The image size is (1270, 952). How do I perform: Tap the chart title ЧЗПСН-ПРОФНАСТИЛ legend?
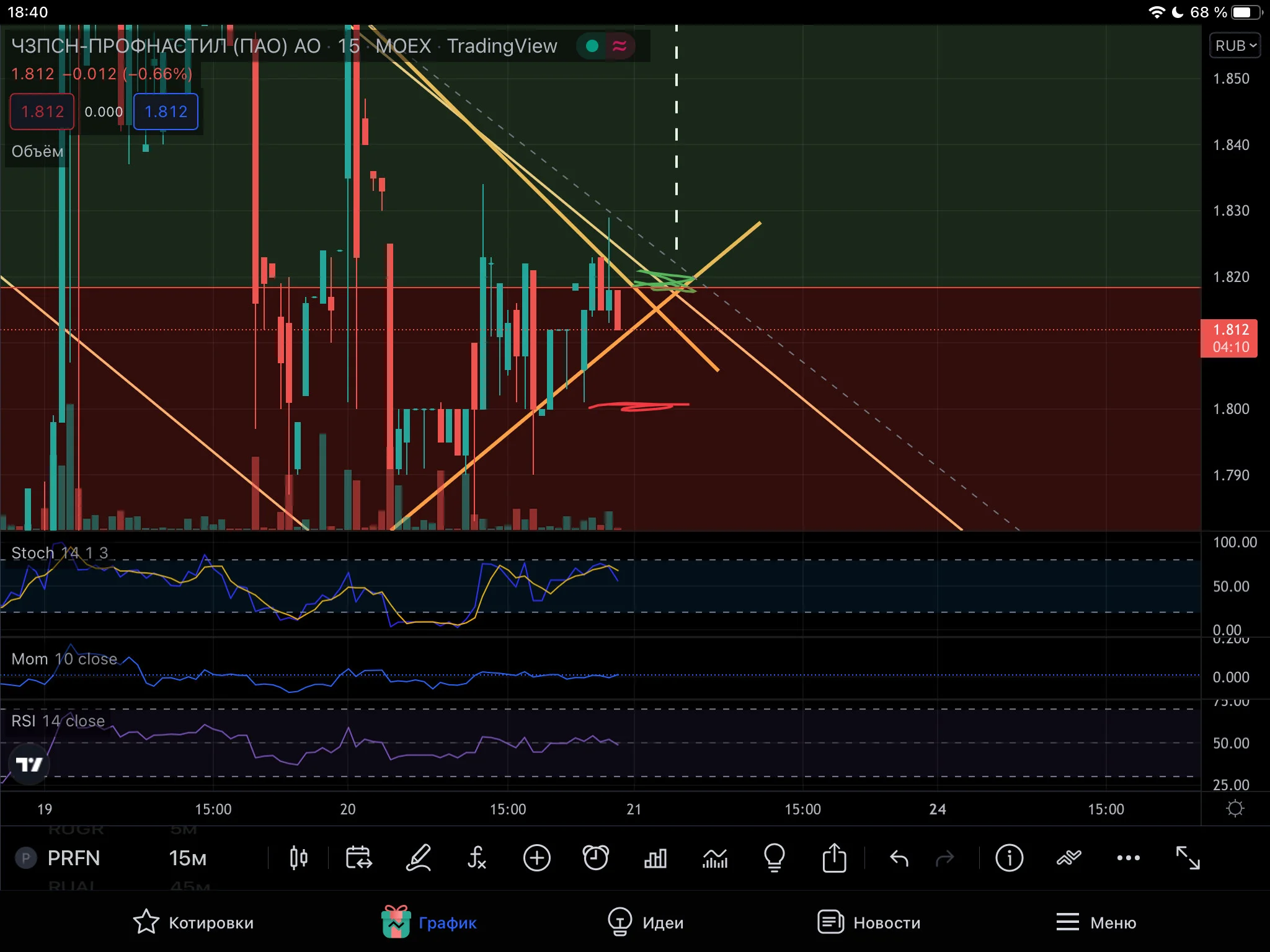click(x=284, y=46)
